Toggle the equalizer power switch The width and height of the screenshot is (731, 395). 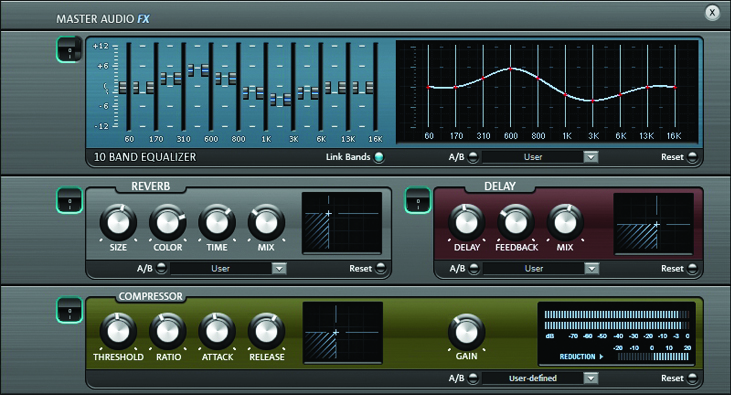coord(69,50)
